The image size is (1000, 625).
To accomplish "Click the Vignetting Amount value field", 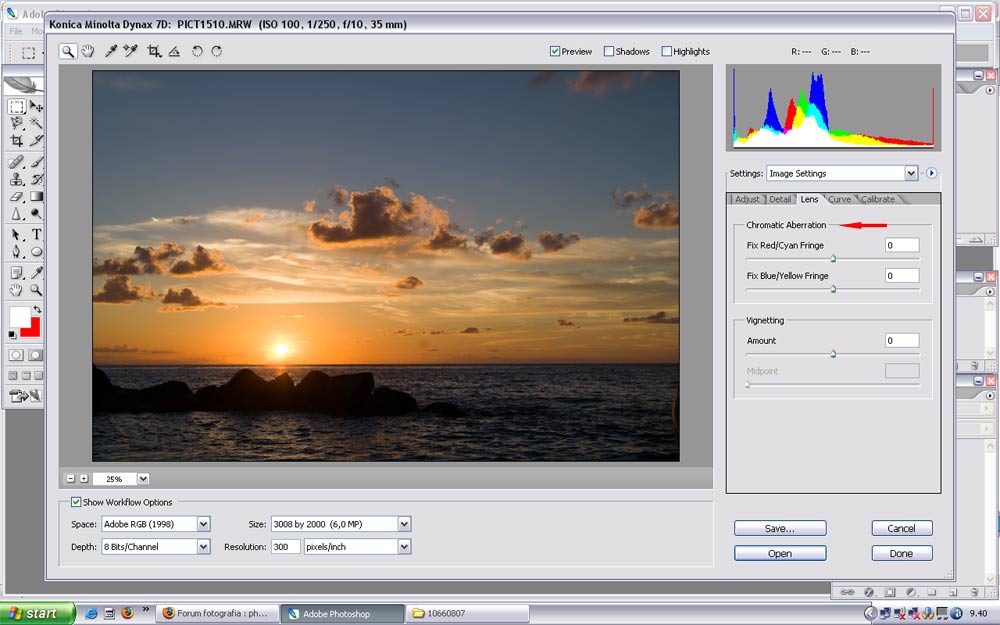I will (902, 341).
